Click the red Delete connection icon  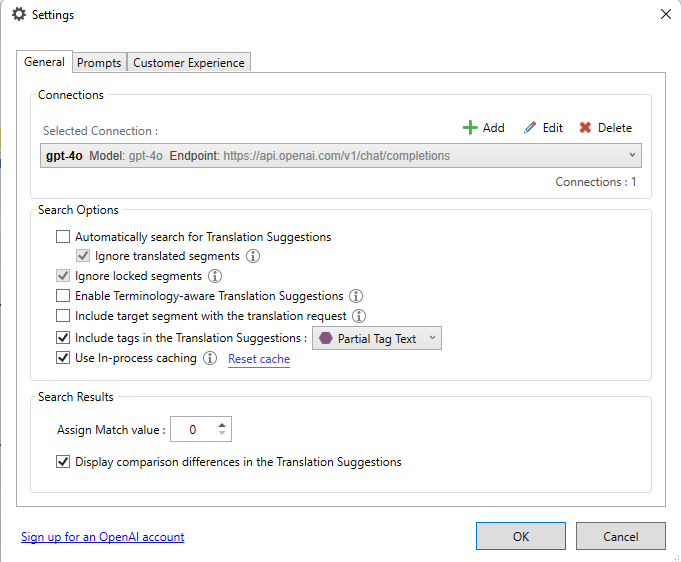585,128
